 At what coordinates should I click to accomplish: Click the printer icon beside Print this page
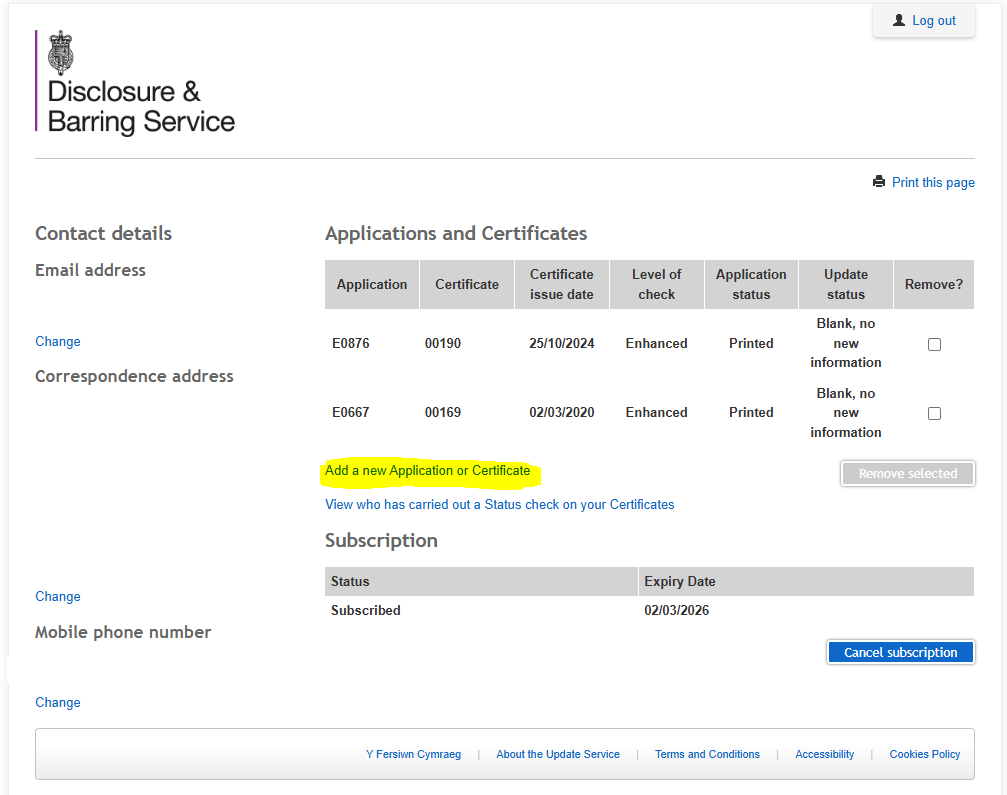click(878, 182)
